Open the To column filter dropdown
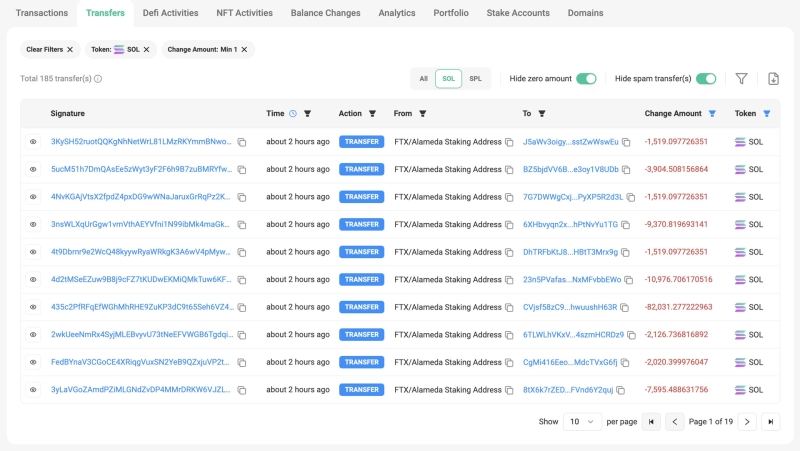The image size is (800, 451). tap(542, 114)
